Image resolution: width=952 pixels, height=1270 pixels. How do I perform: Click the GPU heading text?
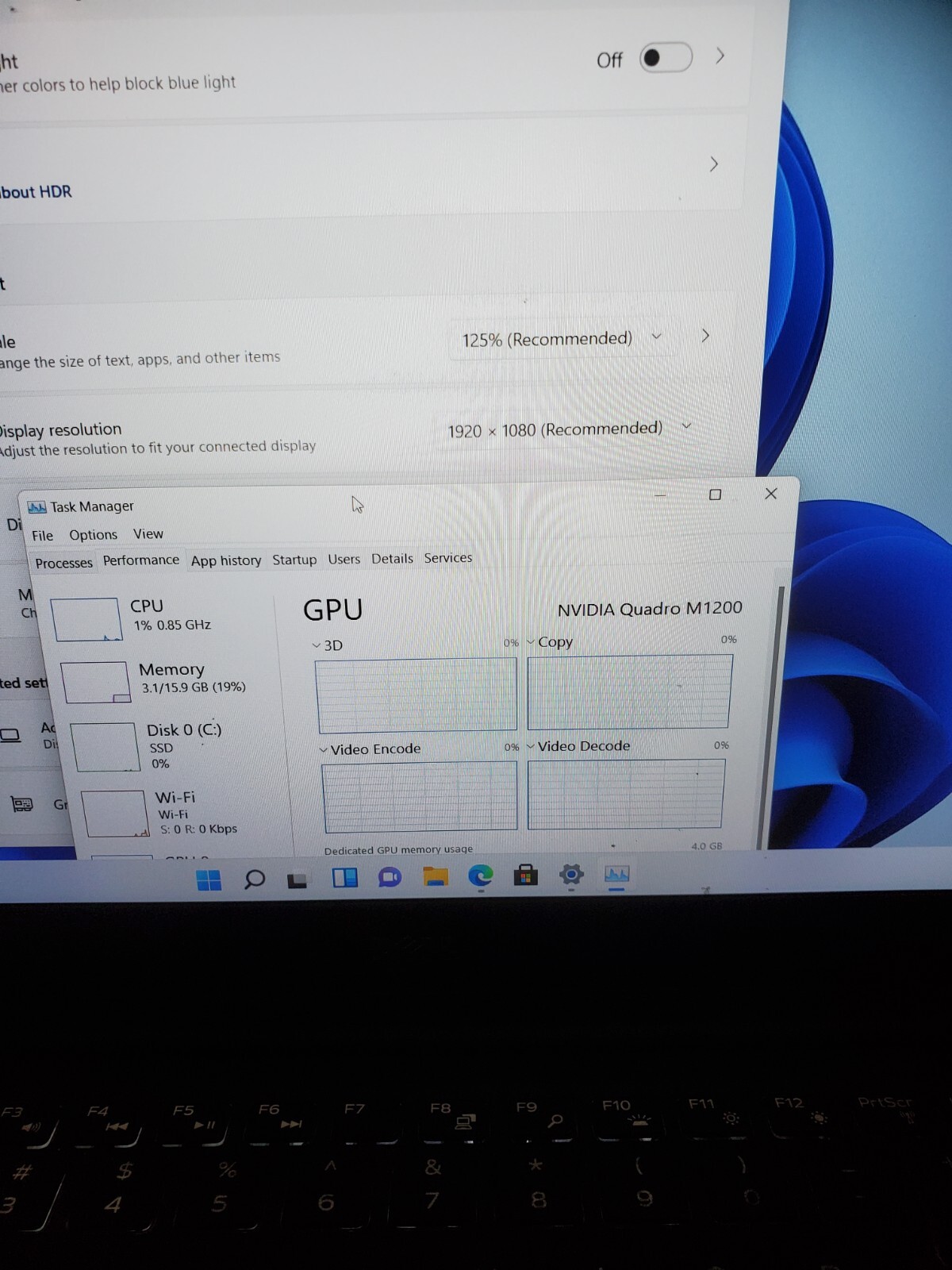(x=332, y=610)
